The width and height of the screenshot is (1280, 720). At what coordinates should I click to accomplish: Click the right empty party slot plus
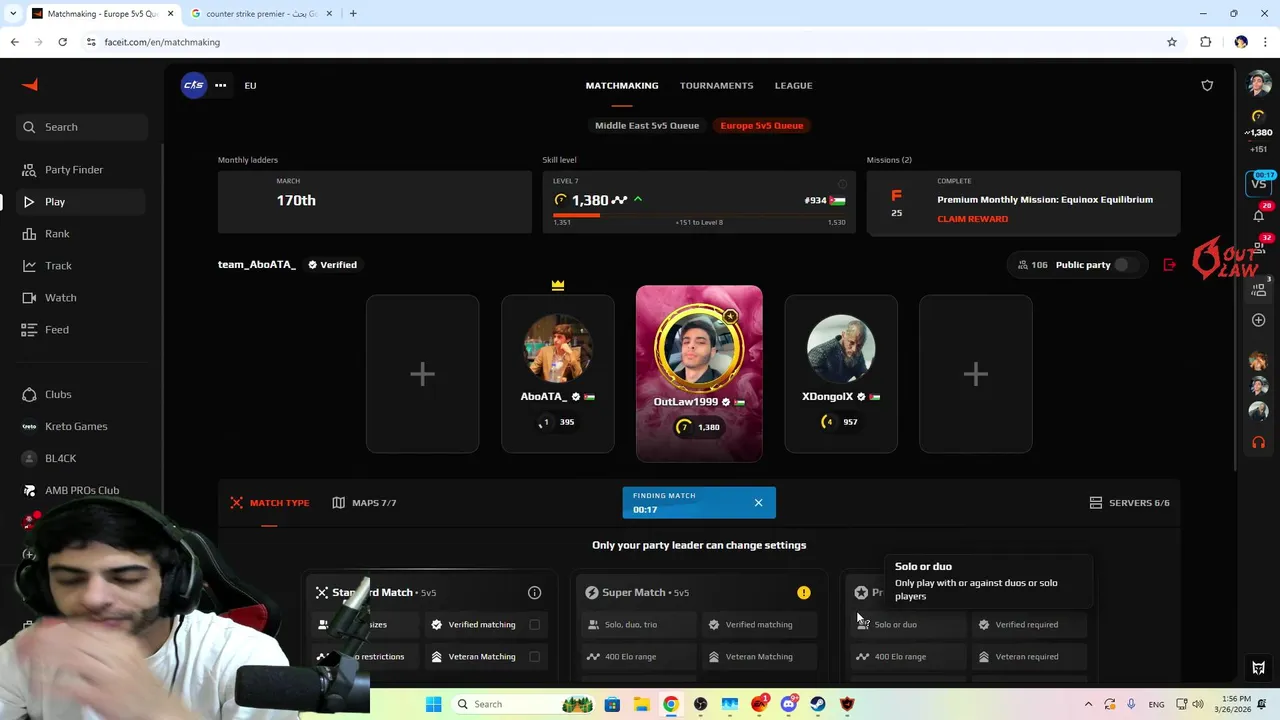[976, 374]
